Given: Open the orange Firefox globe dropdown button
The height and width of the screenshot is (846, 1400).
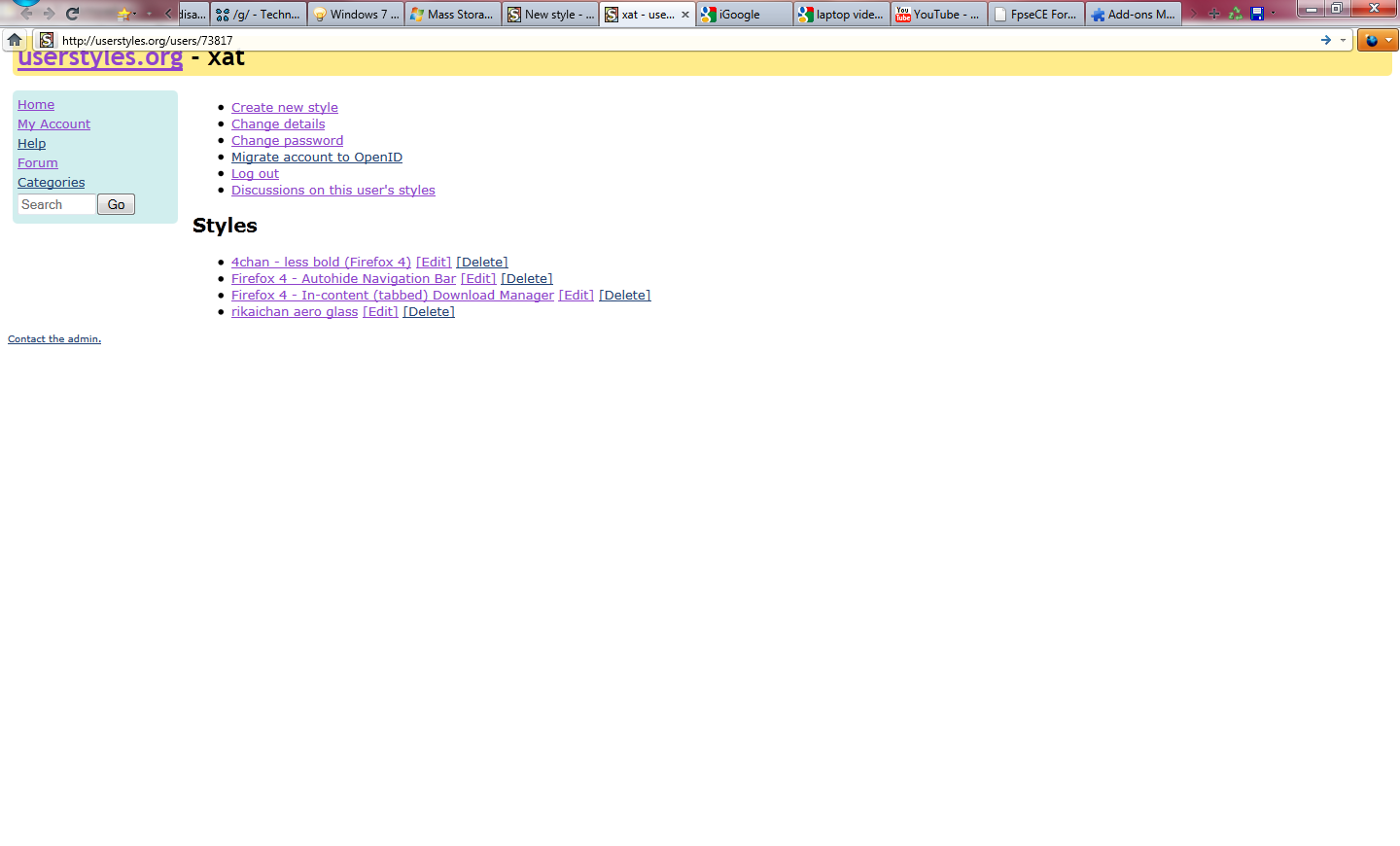Looking at the screenshot, I should pyautogui.click(x=1378, y=40).
